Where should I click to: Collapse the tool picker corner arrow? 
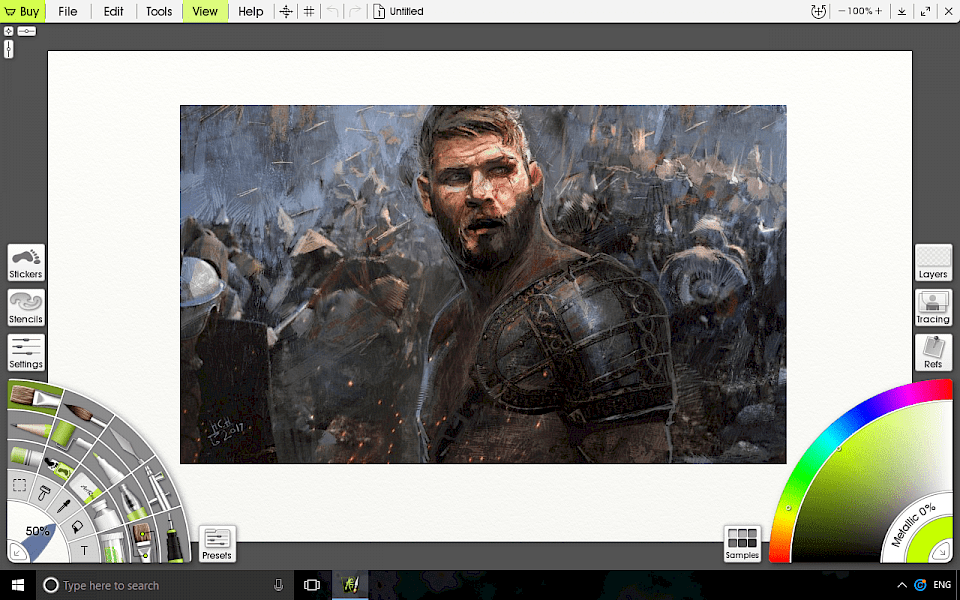click(16, 552)
